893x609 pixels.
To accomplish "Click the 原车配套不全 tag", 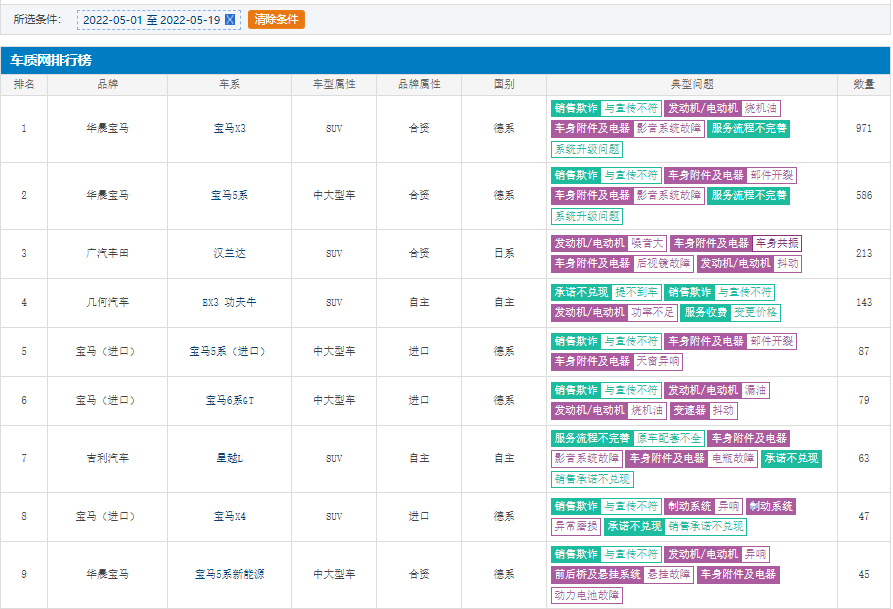I will [x=669, y=438].
